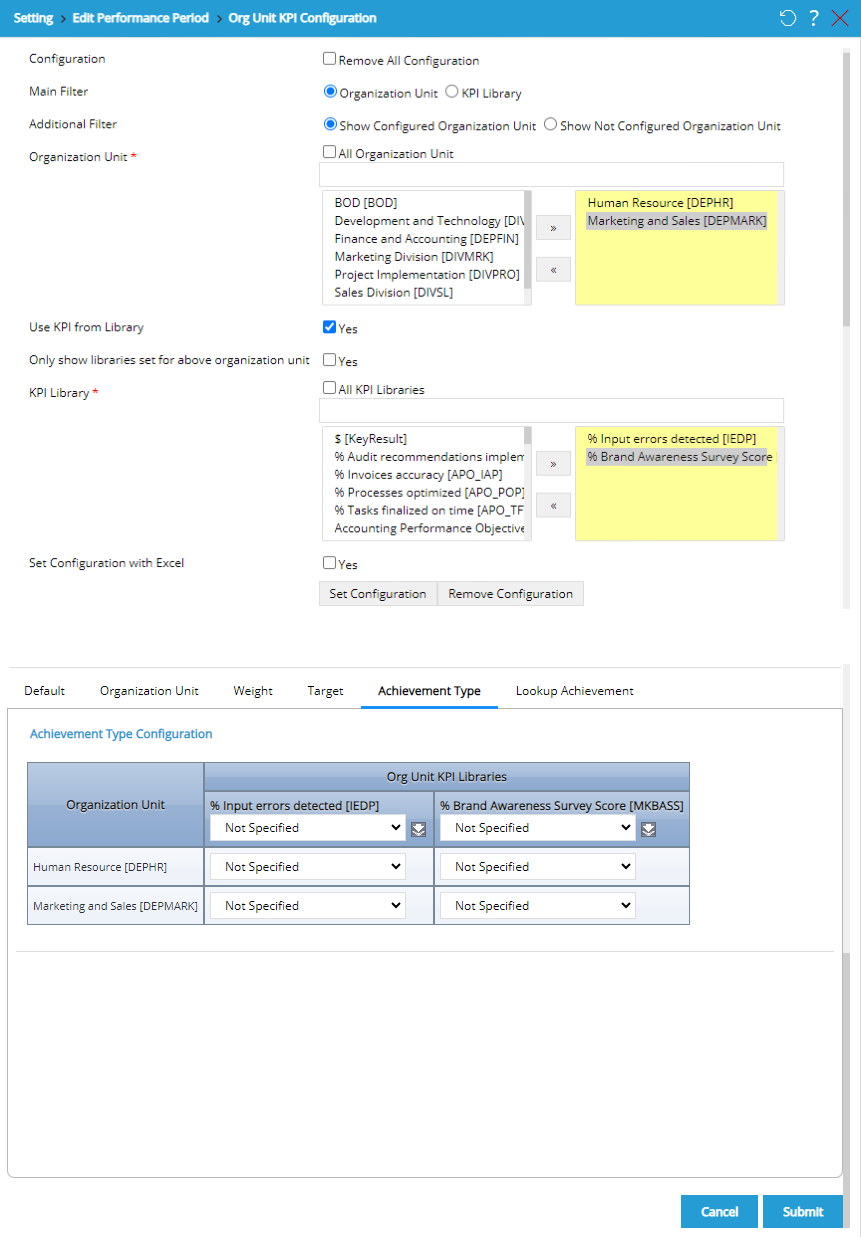The width and height of the screenshot is (861, 1237).
Task: Select % Tasks finalized on time list item
Action: [x=428, y=511]
